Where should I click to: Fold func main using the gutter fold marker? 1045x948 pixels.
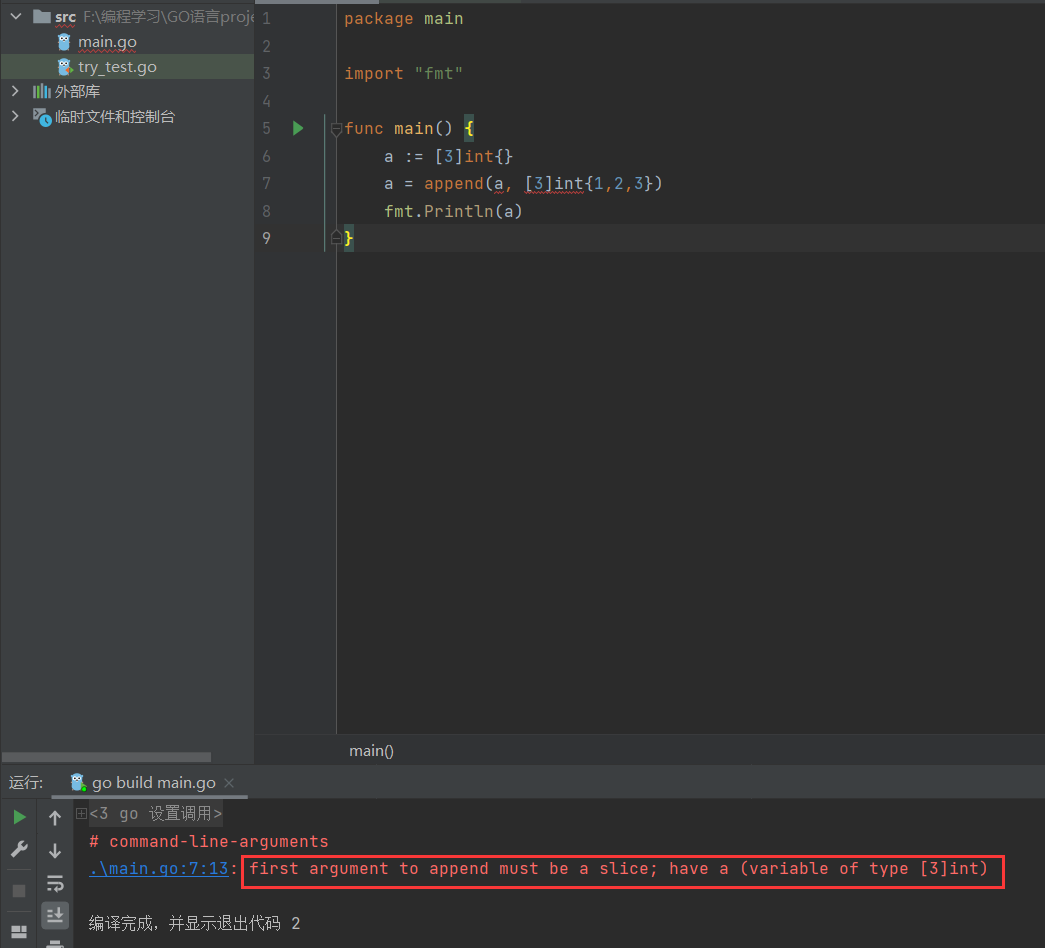[x=337, y=129]
